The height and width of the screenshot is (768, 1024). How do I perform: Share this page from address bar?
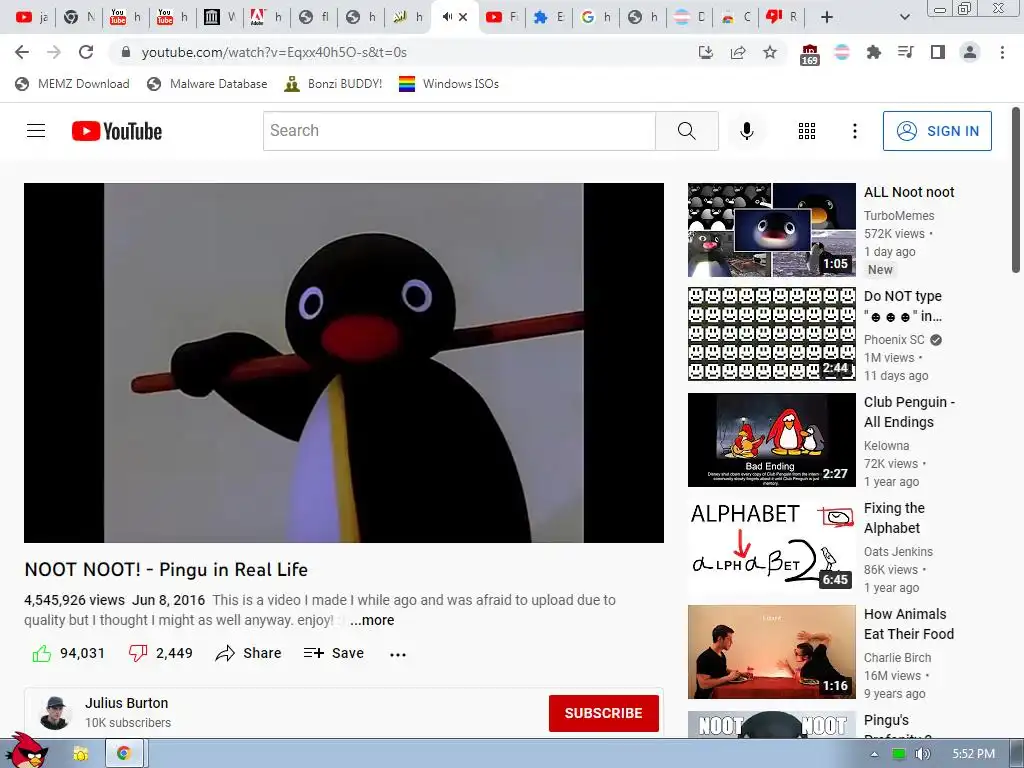coord(738,52)
